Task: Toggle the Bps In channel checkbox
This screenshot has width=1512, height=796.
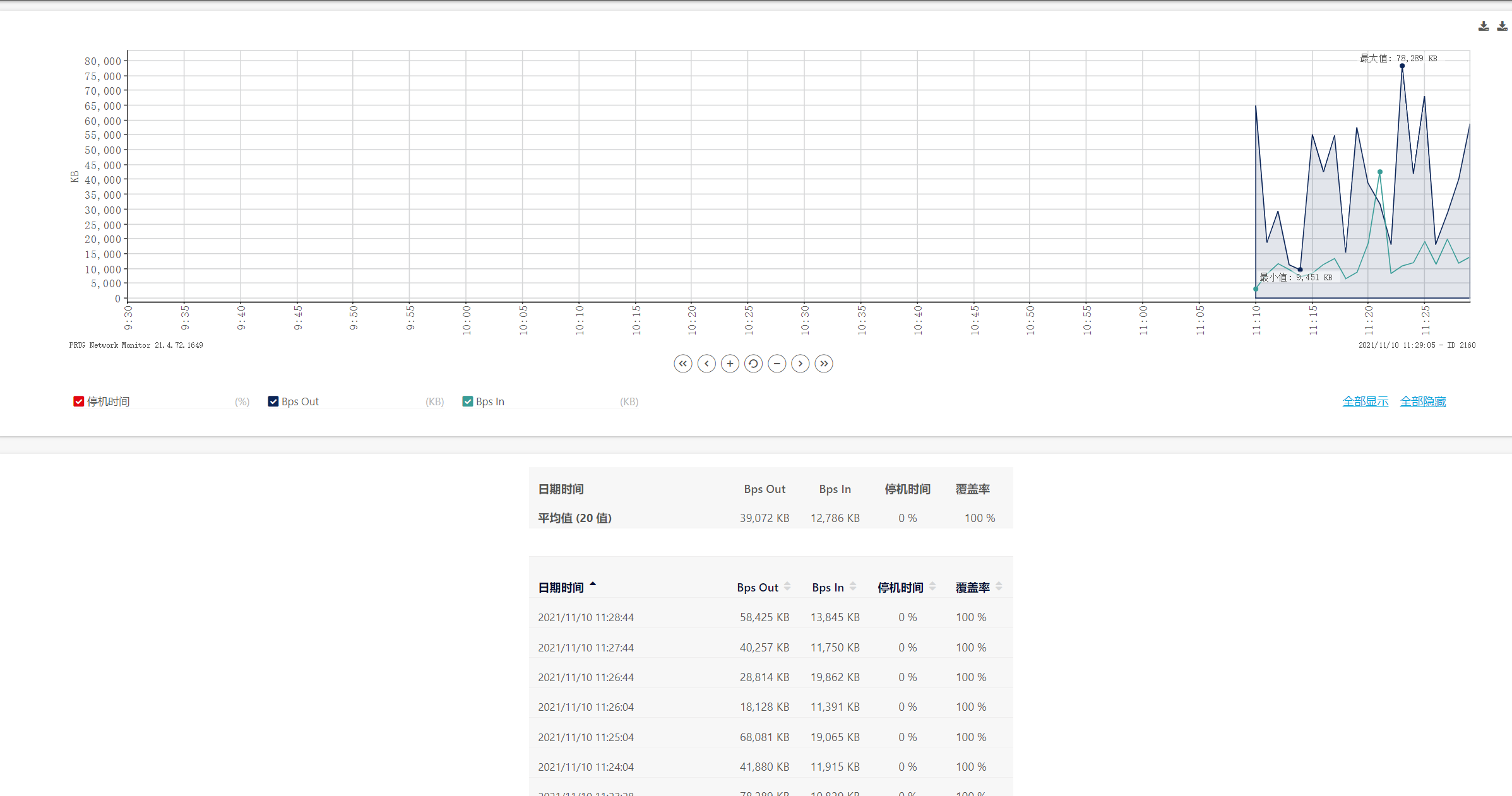Action: [468, 401]
